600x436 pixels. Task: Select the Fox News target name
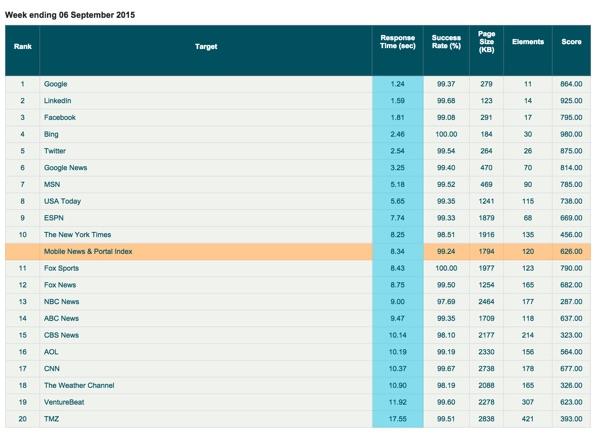pyautogui.click(x=60, y=285)
